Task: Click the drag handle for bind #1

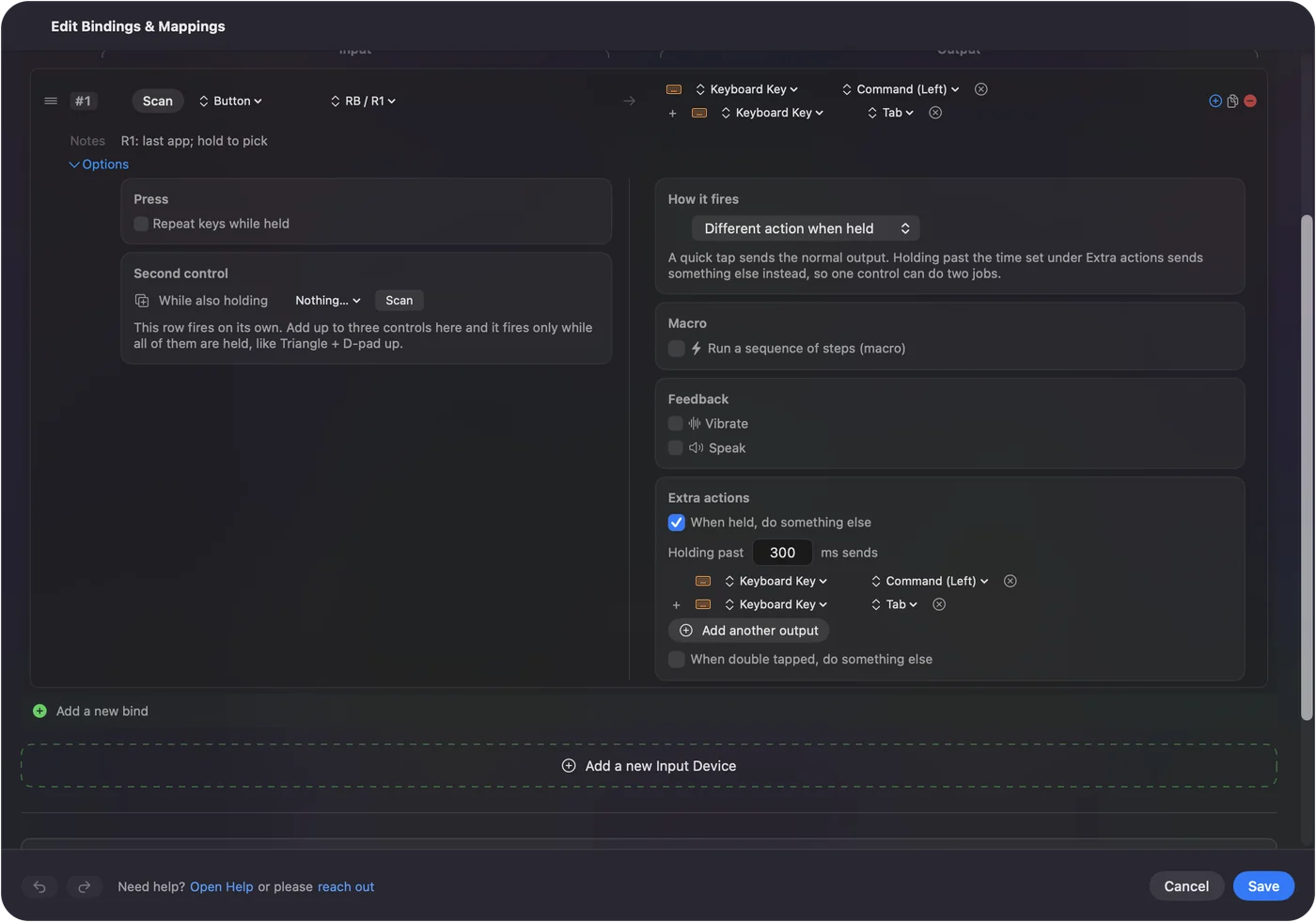Action: [51, 101]
